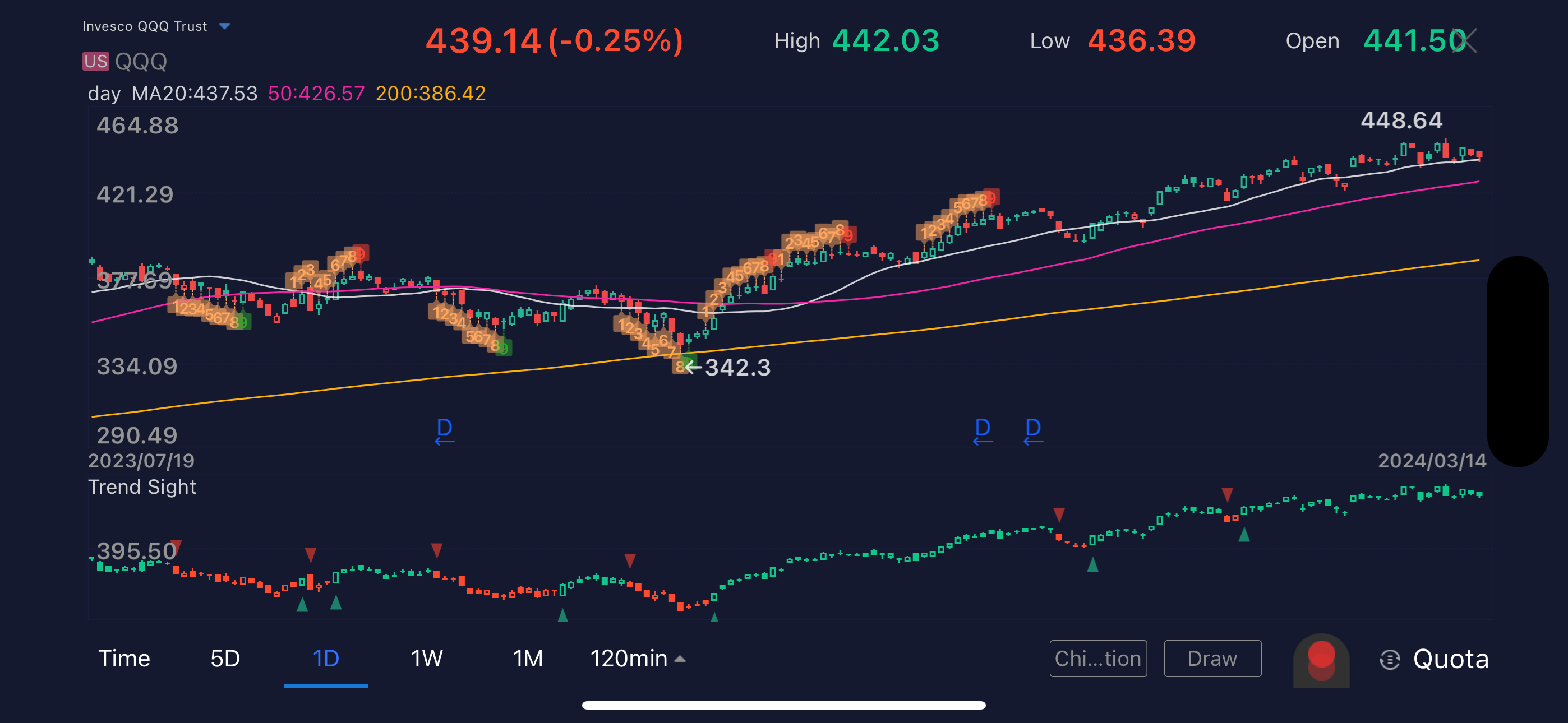Select the 5D timeframe tab
The width and height of the screenshot is (1568, 723).
click(225, 659)
